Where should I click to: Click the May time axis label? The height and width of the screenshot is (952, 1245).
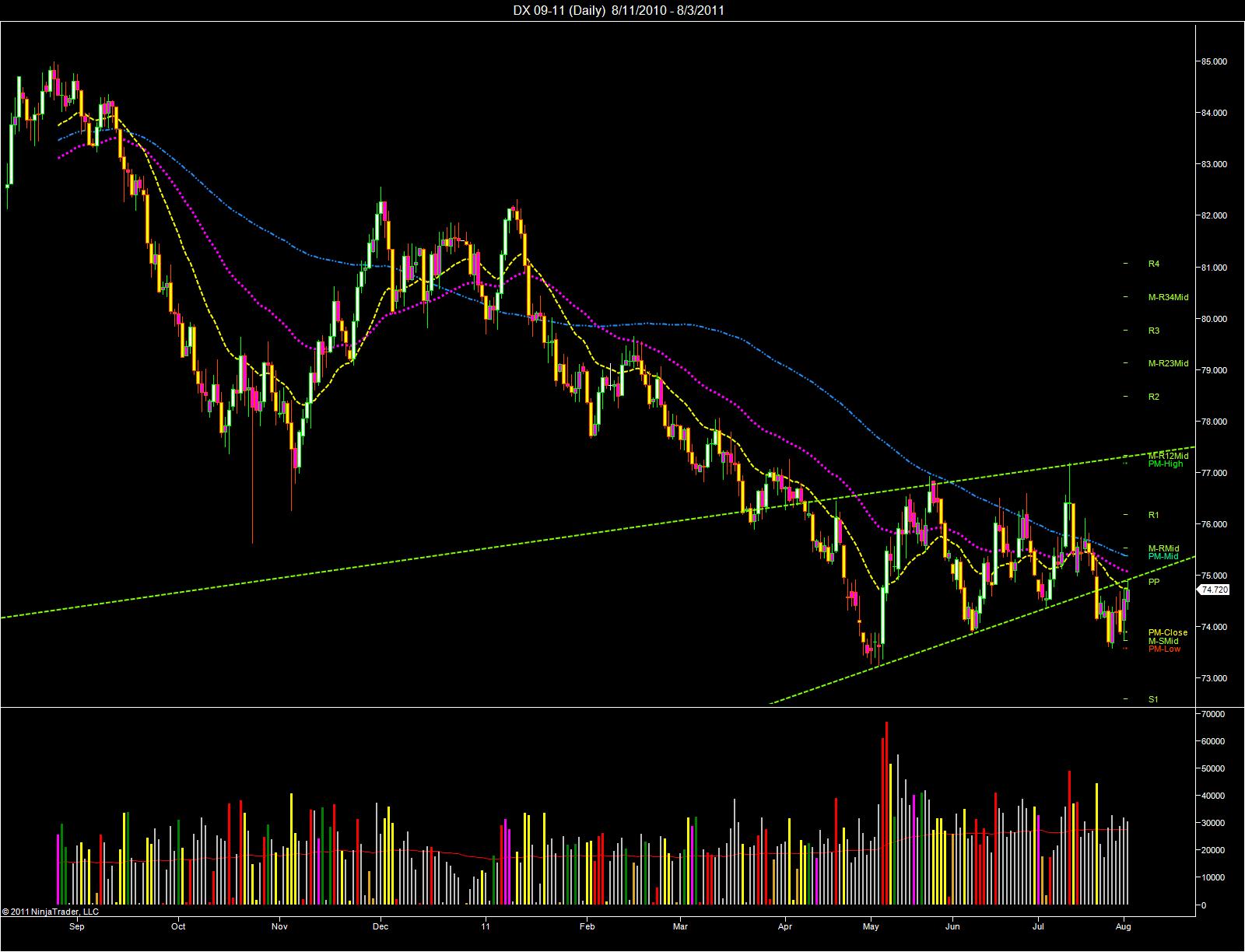click(871, 927)
